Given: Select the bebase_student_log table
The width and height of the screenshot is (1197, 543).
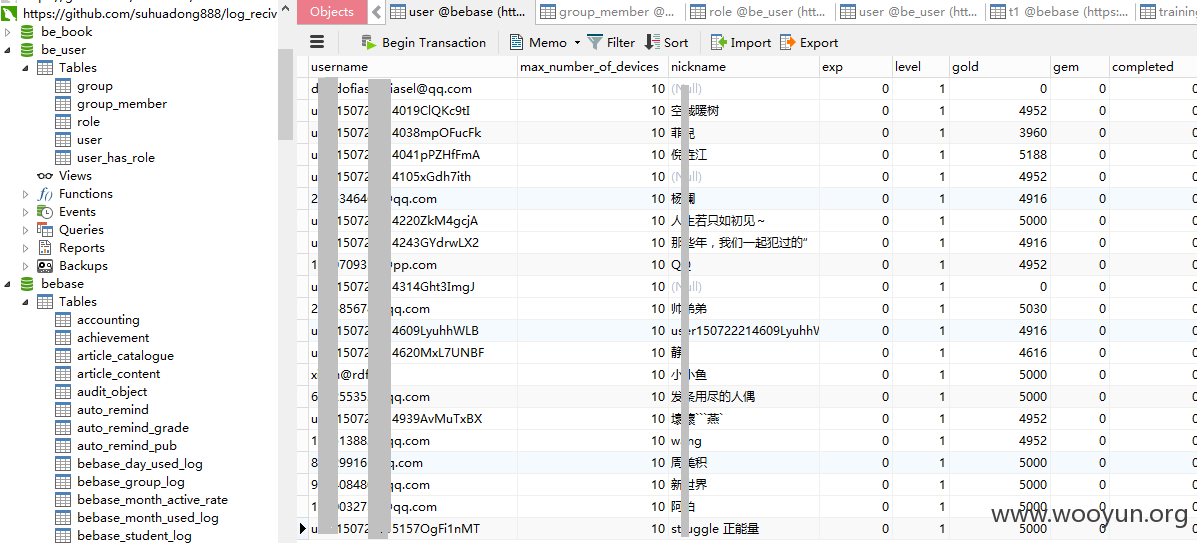Looking at the screenshot, I should tap(134, 535).
